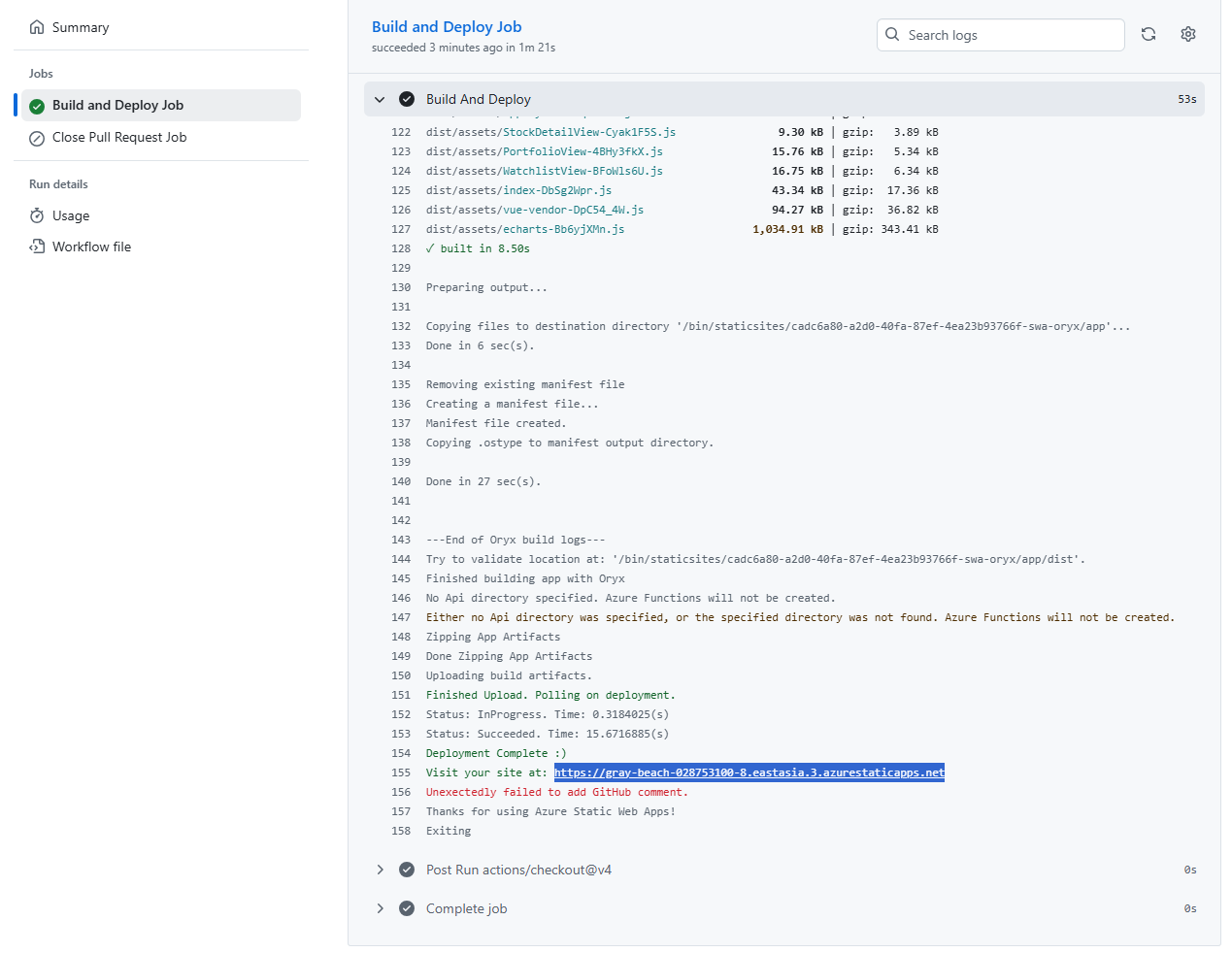
Task: Collapse the Build And Deploy step
Action: pyautogui.click(x=380, y=99)
